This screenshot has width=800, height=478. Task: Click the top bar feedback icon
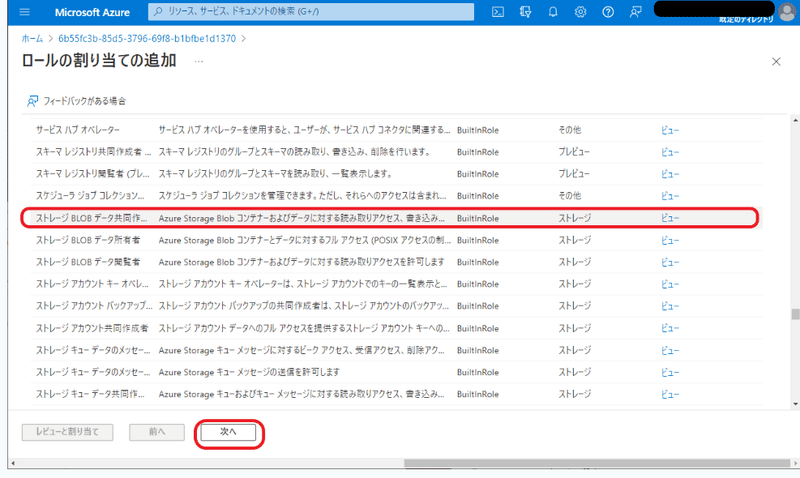point(635,12)
